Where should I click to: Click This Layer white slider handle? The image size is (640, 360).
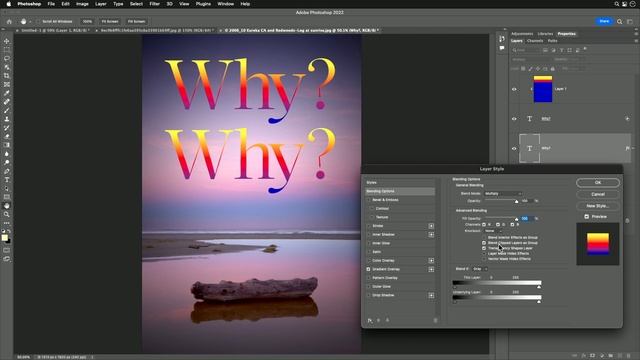pyautogui.click(x=539, y=287)
